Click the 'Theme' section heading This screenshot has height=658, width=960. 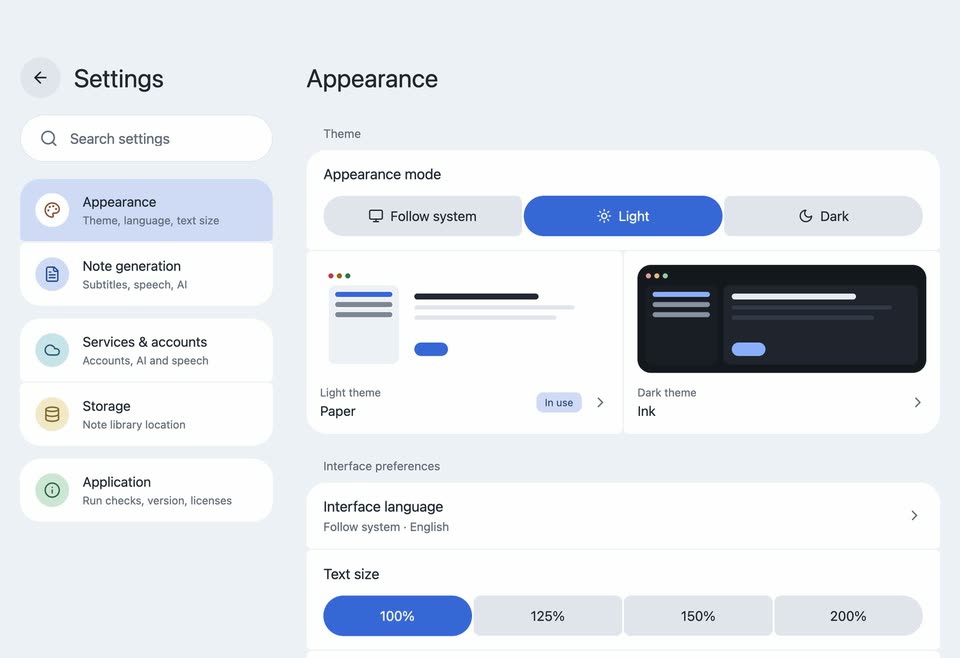click(342, 134)
